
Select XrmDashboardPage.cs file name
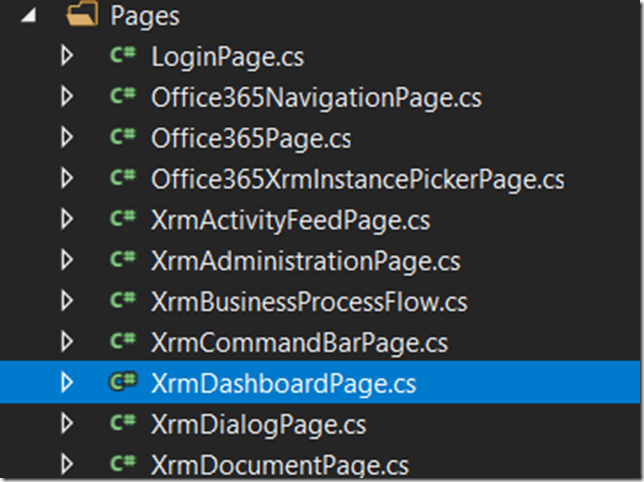(284, 384)
